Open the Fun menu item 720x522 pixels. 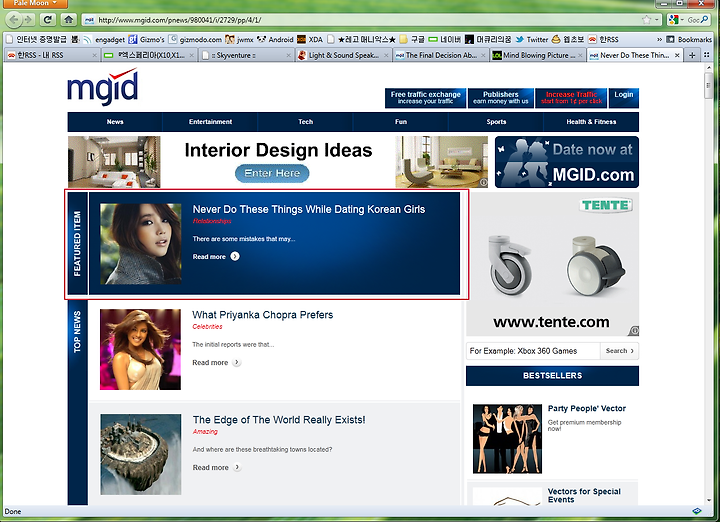(401, 122)
